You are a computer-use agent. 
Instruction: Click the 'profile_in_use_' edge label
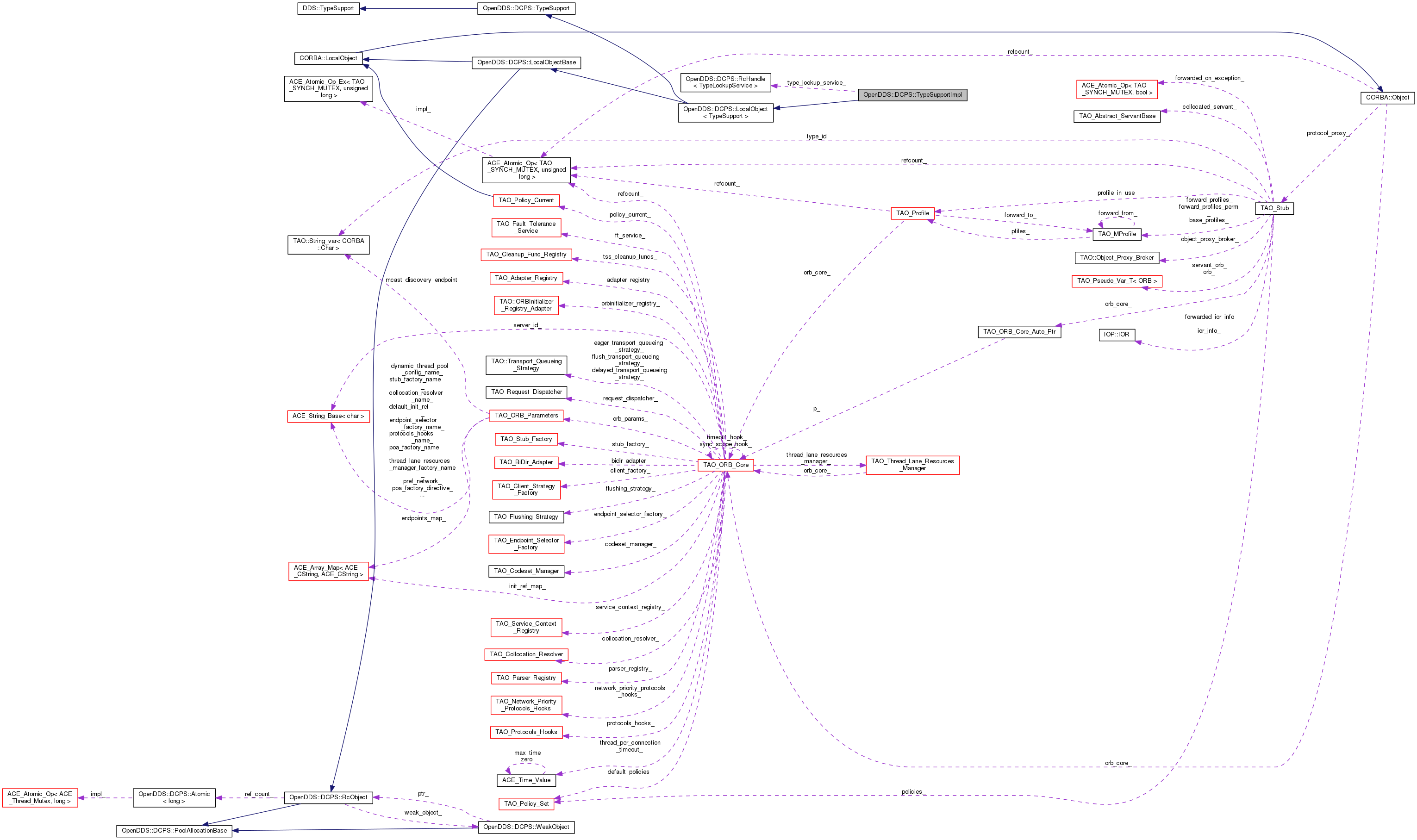[1117, 193]
